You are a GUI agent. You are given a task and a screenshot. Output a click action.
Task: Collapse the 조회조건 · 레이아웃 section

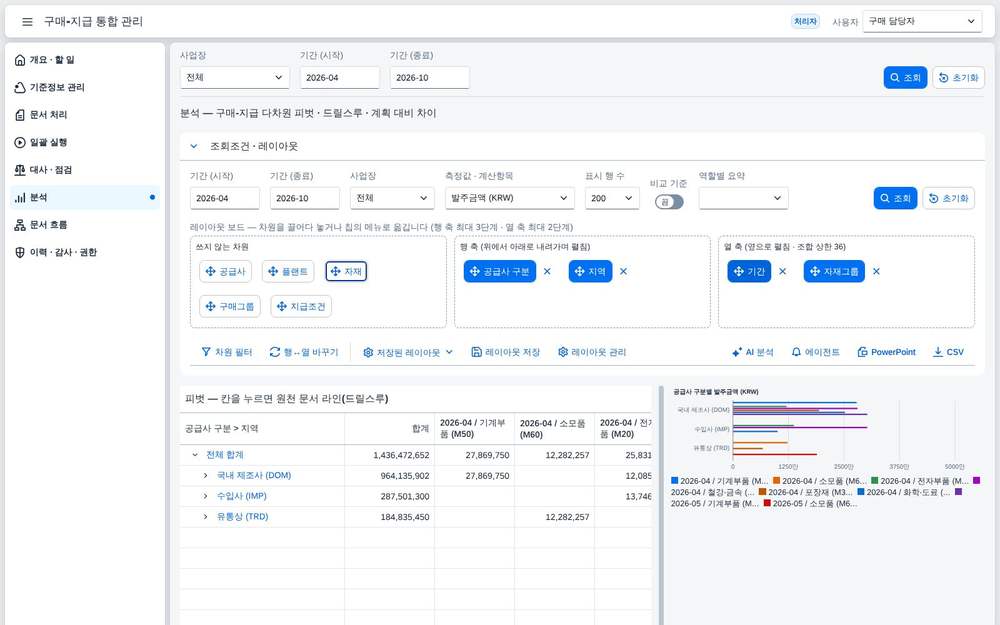pyautogui.click(x=193, y=146)
